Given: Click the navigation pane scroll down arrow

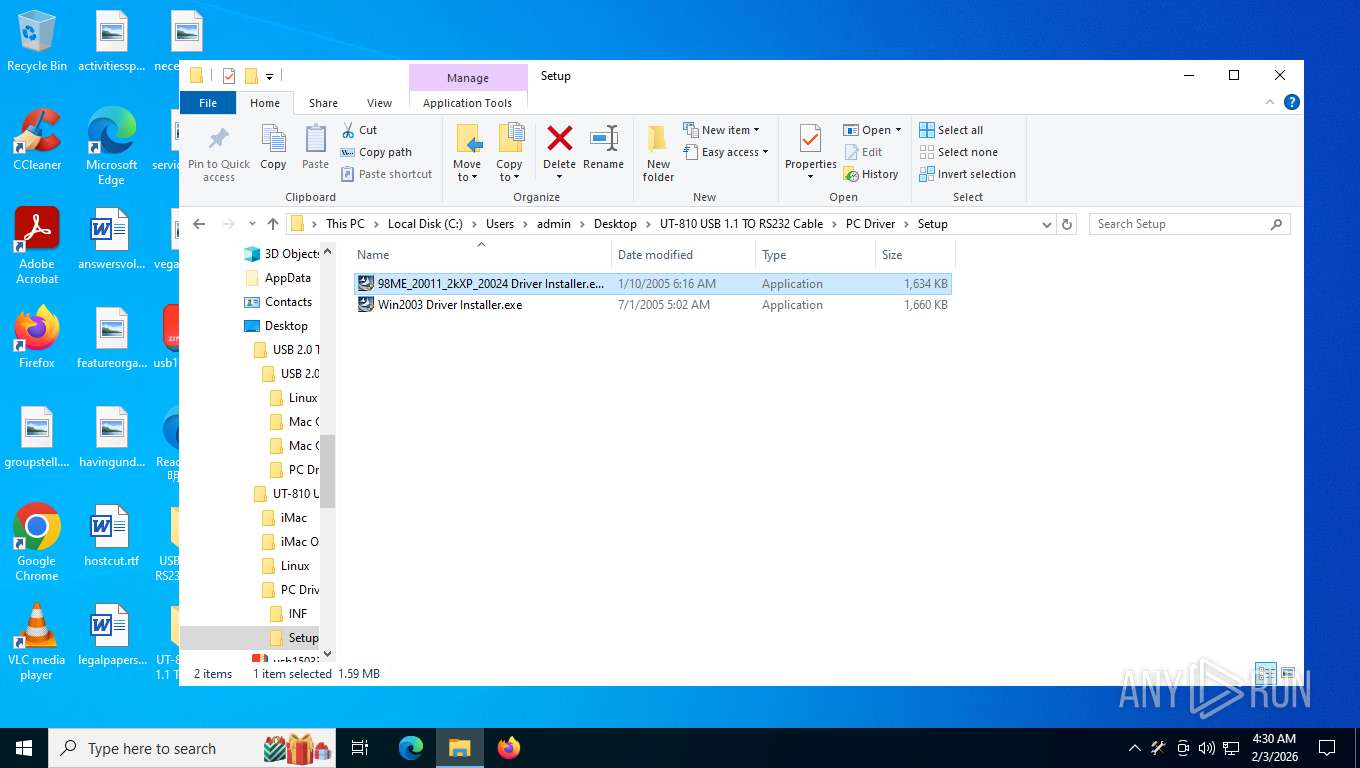Looking at the screenshot, I should (x=327, y=654).
